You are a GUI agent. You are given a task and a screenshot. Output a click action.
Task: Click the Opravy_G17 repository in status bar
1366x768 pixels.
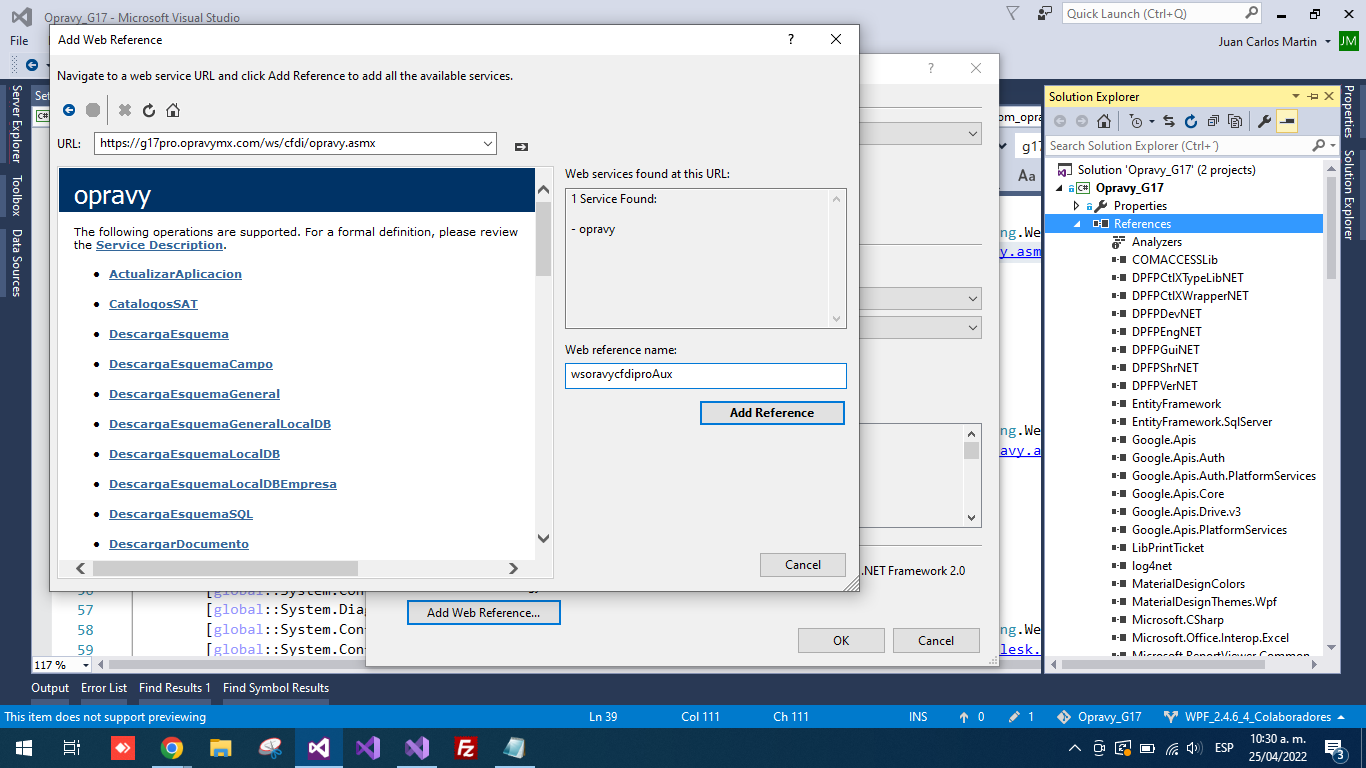pos(1100,717)
